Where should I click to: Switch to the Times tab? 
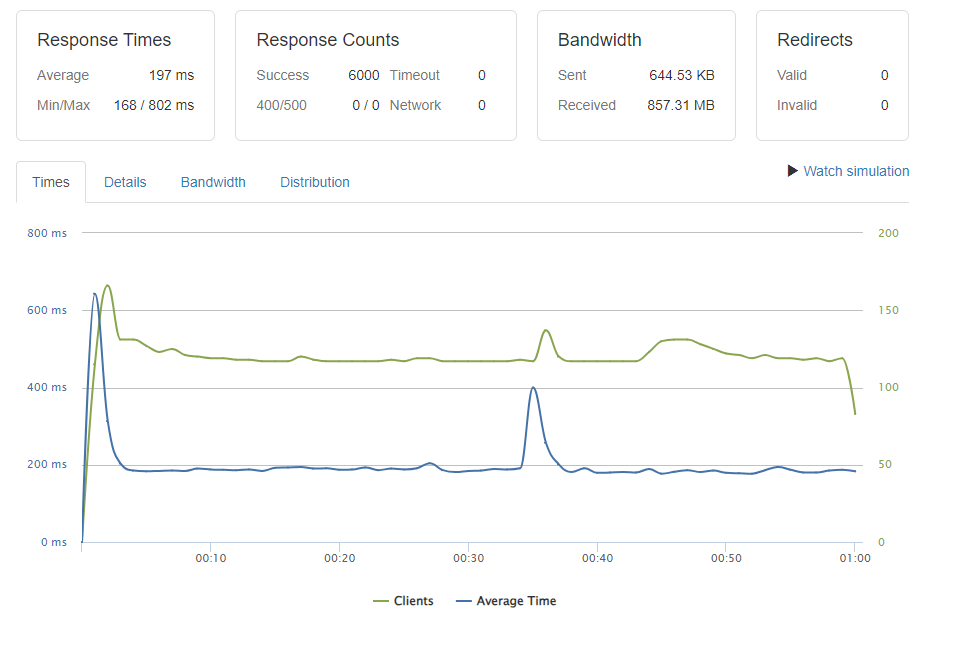(x=51, y=182)
